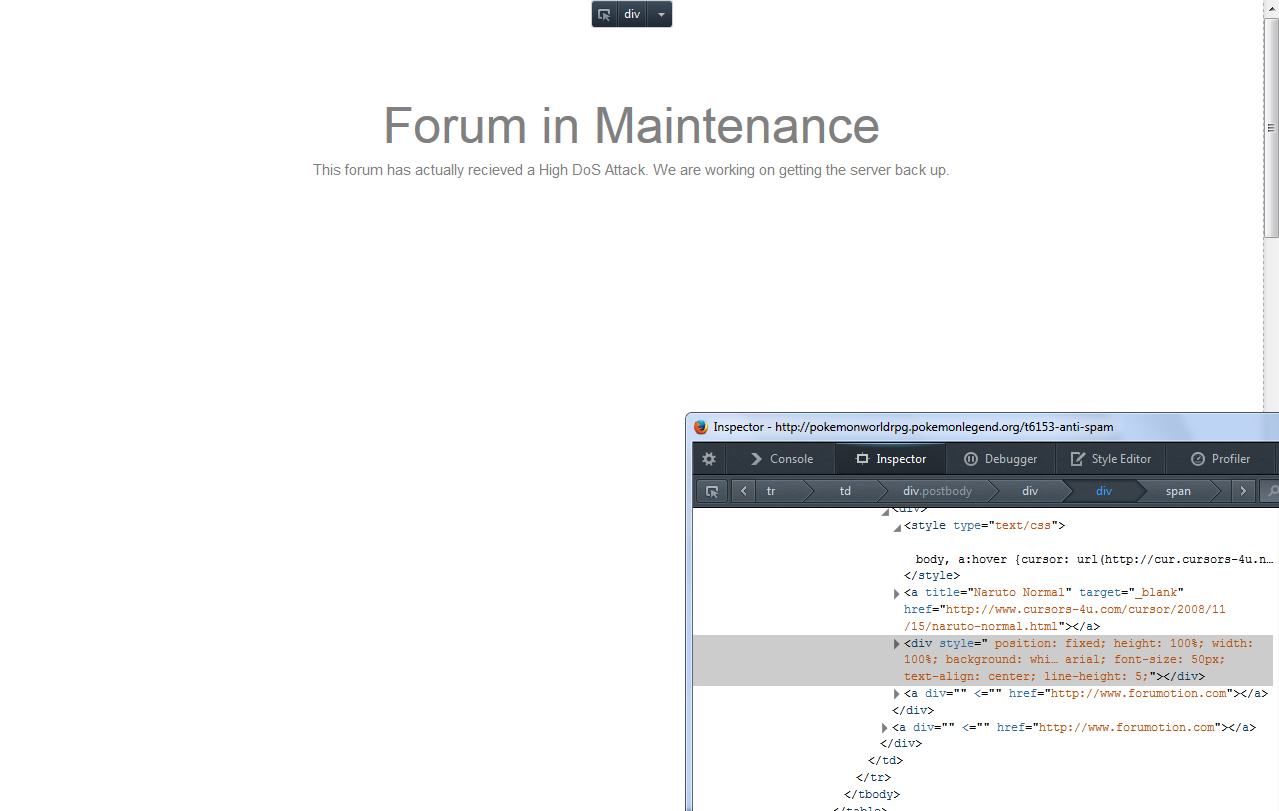
Task: Select the Inspector tab
Action: (891, 459)
